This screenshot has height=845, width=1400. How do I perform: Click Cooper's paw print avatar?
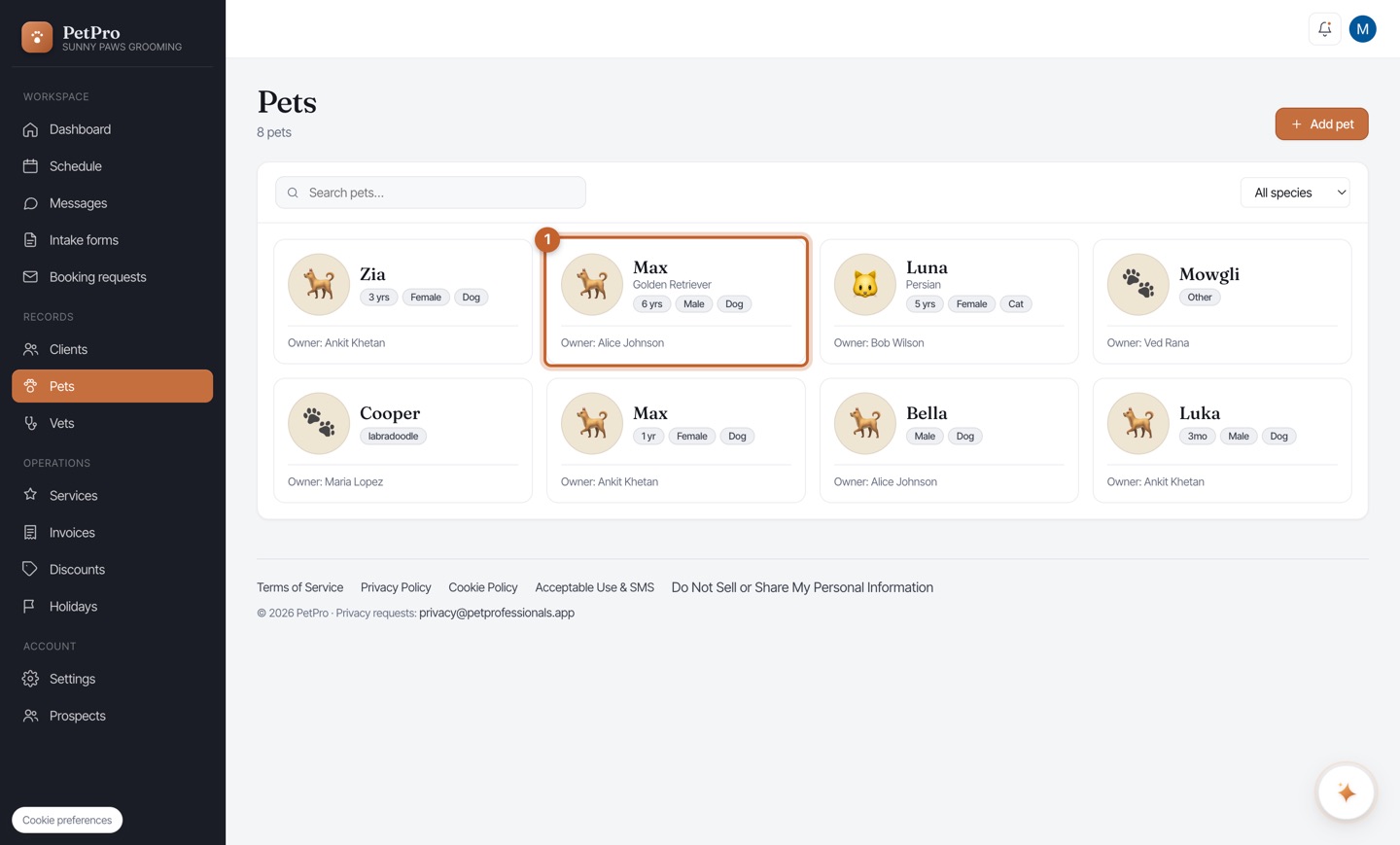(x=318, y=424)
